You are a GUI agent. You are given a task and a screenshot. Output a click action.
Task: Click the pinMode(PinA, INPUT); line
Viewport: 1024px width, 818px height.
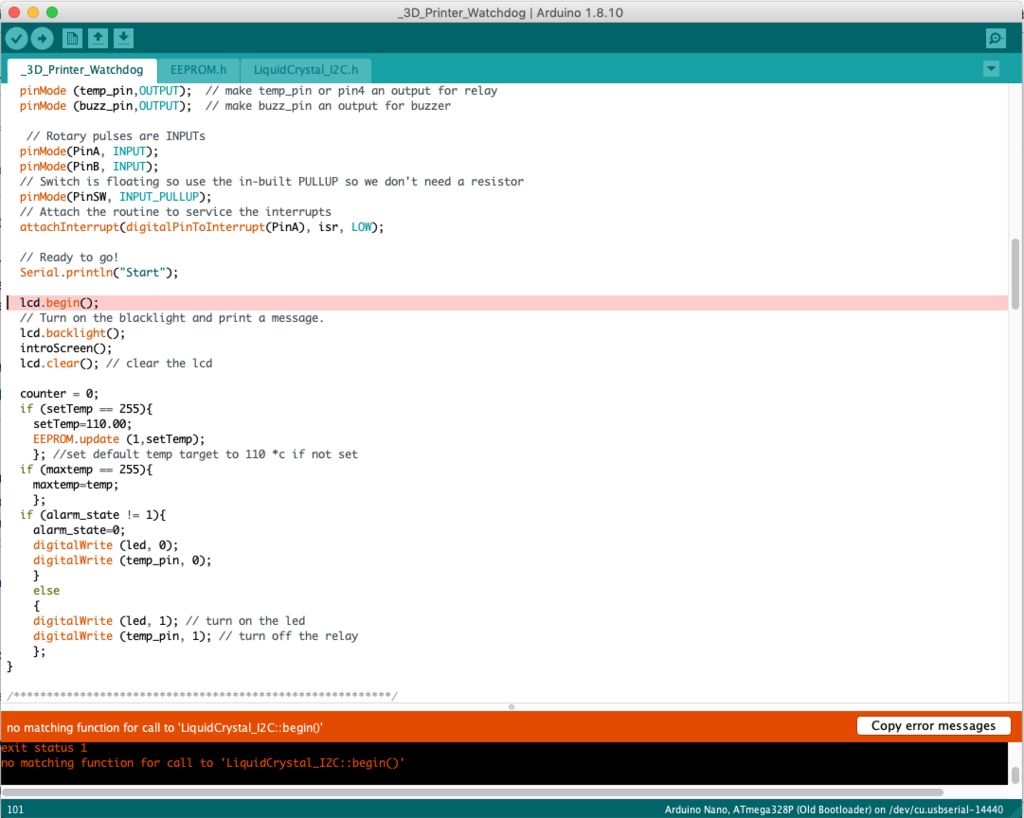[x=89, y=151]
